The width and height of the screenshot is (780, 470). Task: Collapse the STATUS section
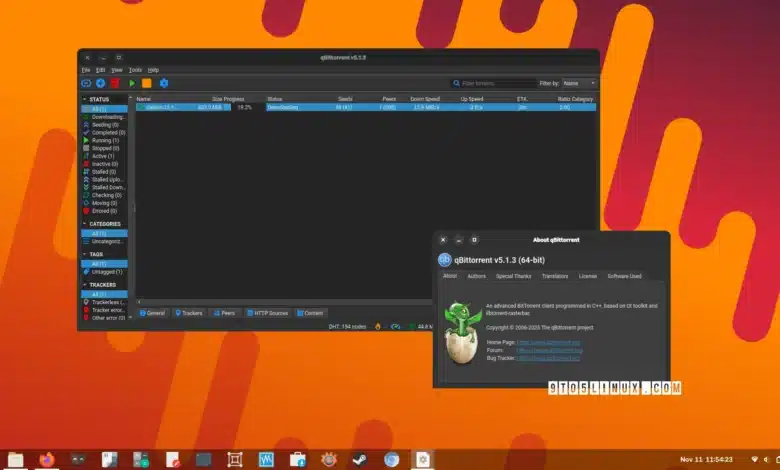[85, 99]
